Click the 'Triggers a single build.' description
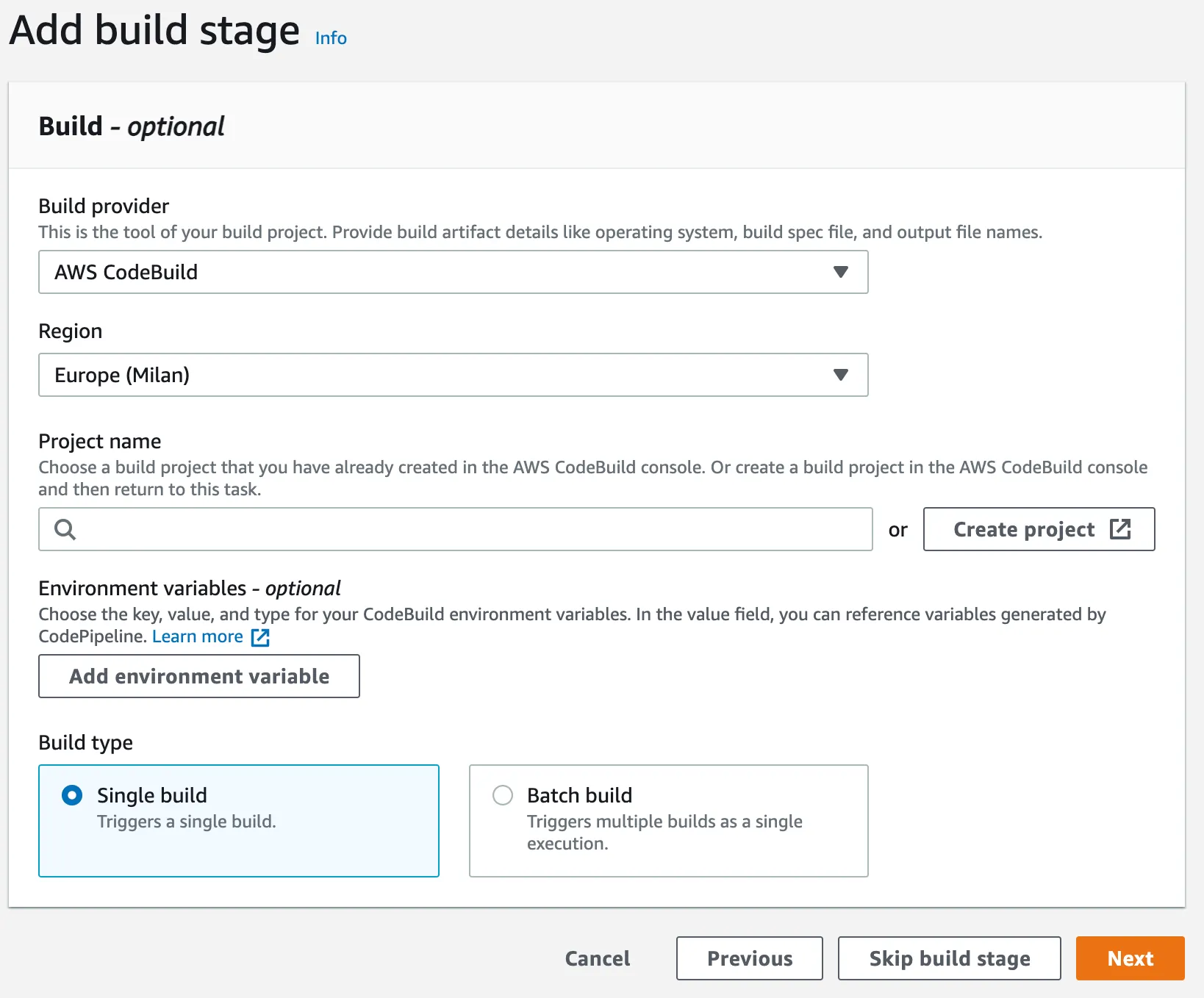Screen dimensions: 1204x998 pyautogui.click(x=187, y=822)
